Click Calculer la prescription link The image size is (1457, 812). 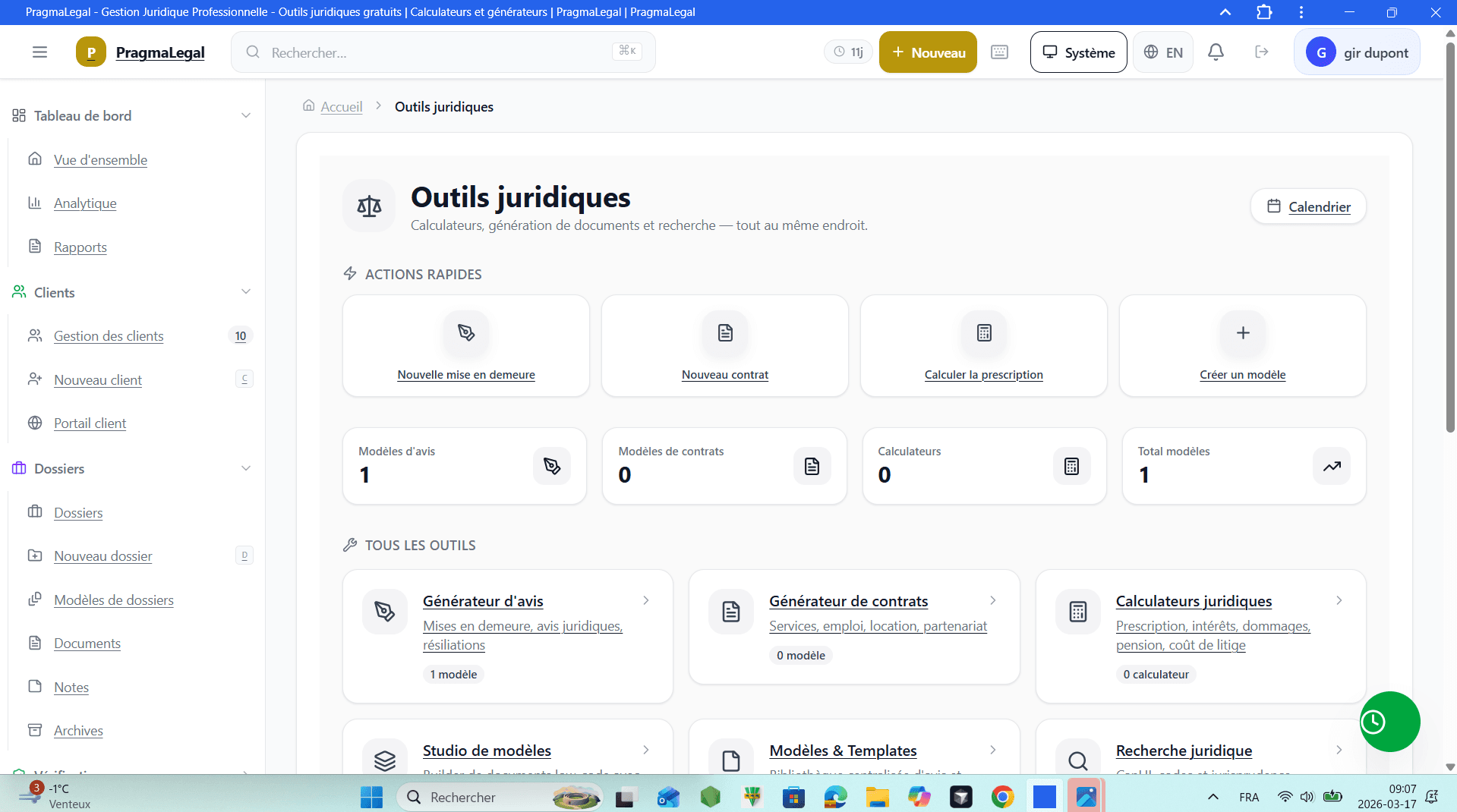(x=984, y=375)
